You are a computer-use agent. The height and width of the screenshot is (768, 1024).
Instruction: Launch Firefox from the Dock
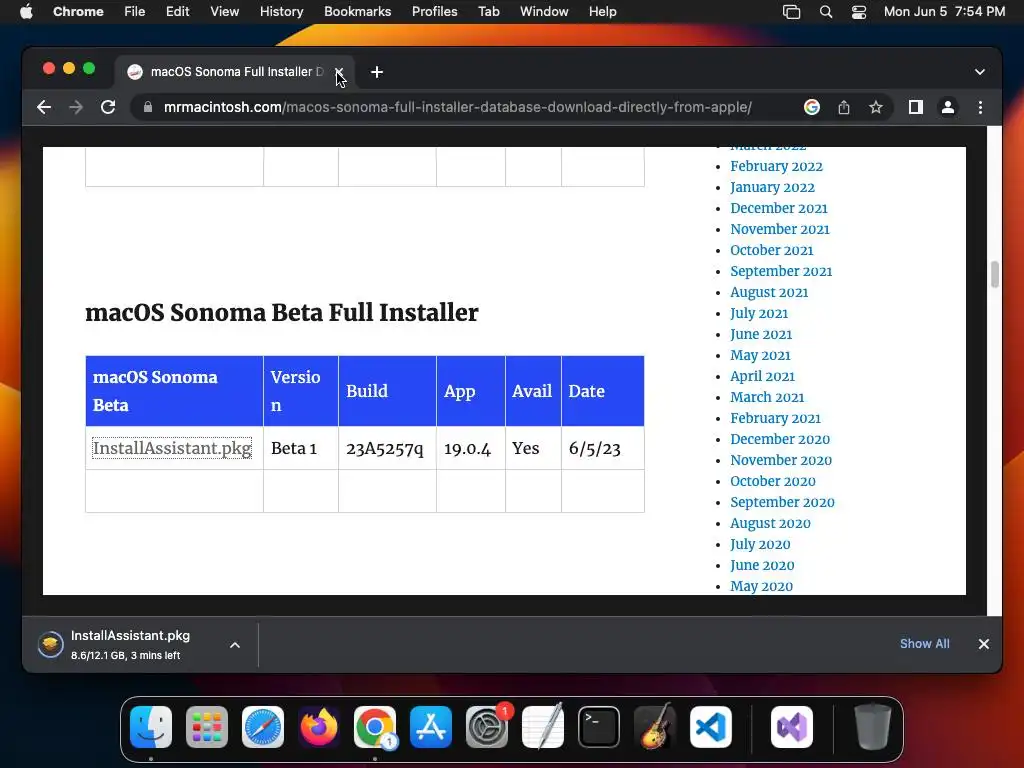[319, 727]
